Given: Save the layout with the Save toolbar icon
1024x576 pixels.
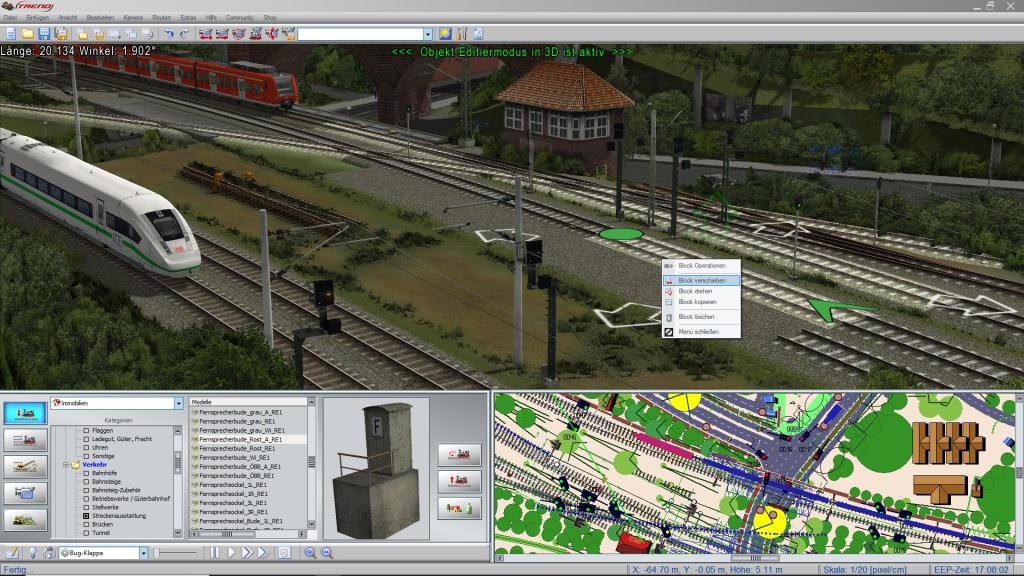Looking at the screenshot, I should point(43,33).
